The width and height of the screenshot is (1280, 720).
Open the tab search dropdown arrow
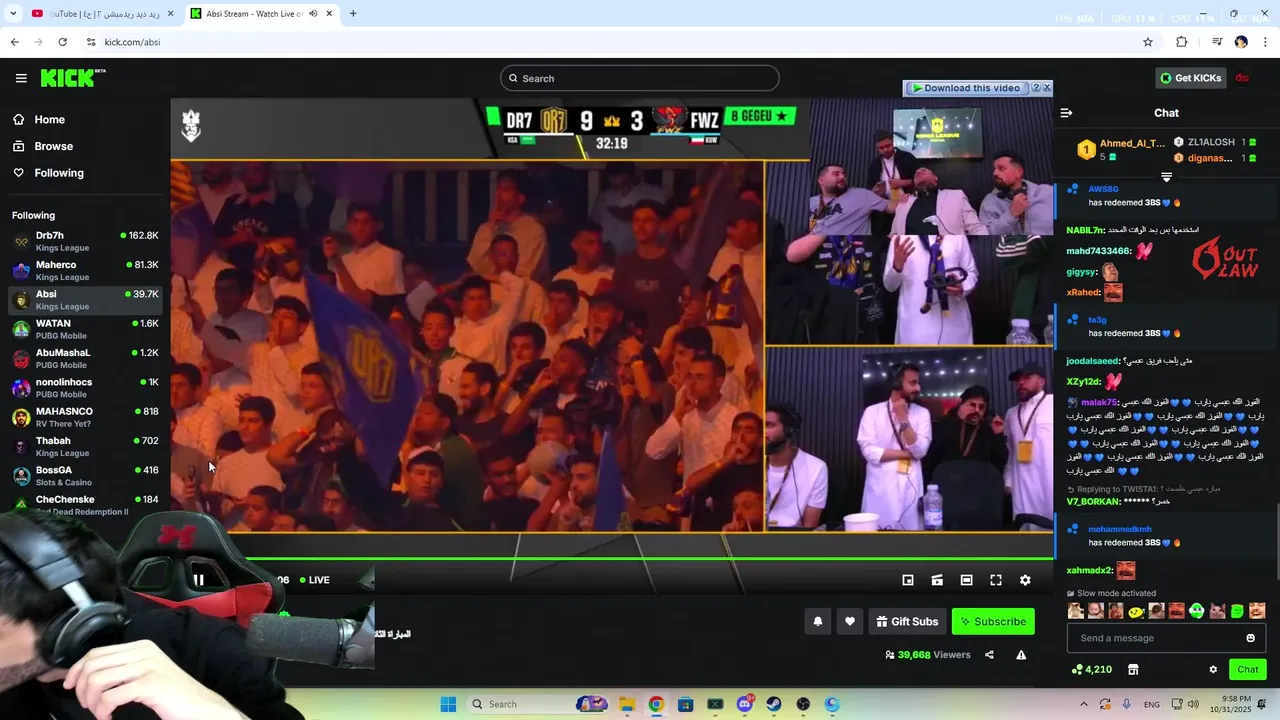tap(13, 14)
